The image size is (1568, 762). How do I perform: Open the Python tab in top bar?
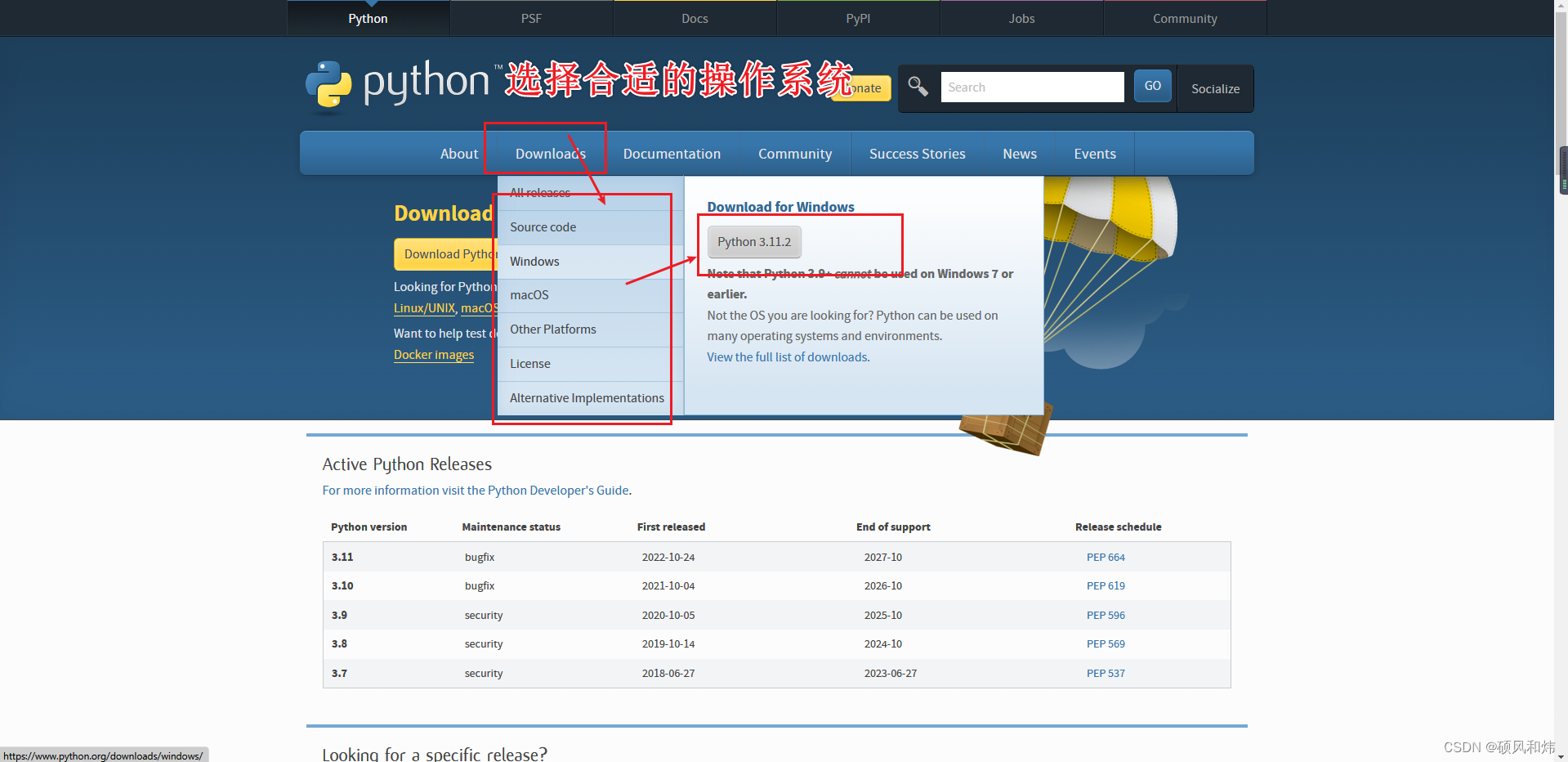click(x=369, y=18)
